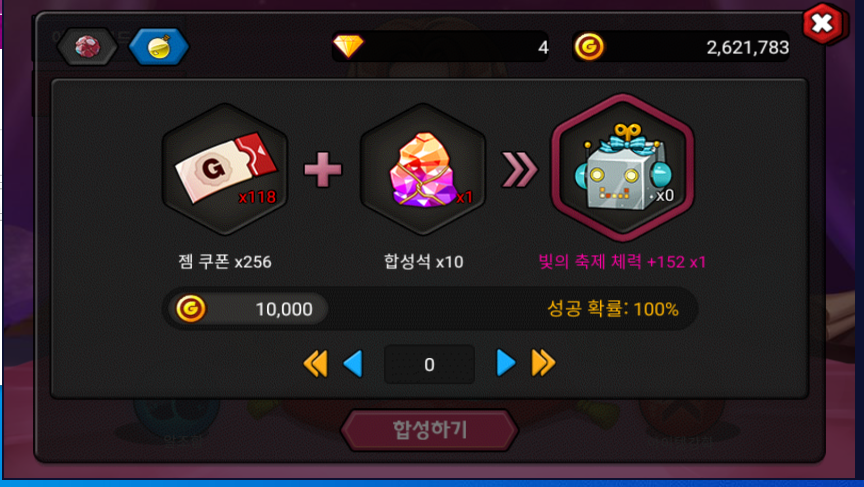Tap the 합성하기 synthesize button
864x487 pixels.
(x=430, y=430)
